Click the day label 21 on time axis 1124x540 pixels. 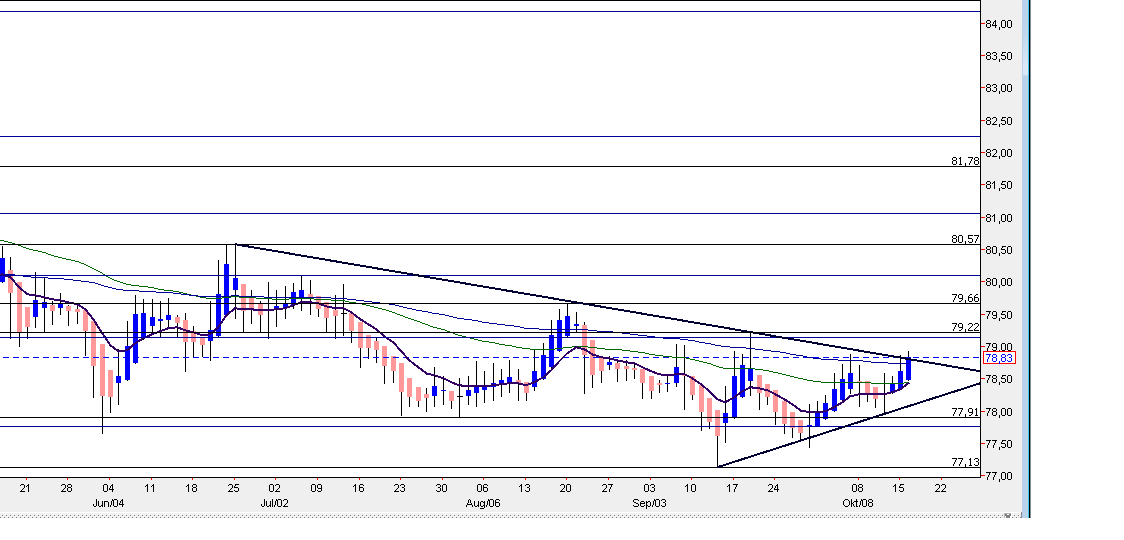26,488
